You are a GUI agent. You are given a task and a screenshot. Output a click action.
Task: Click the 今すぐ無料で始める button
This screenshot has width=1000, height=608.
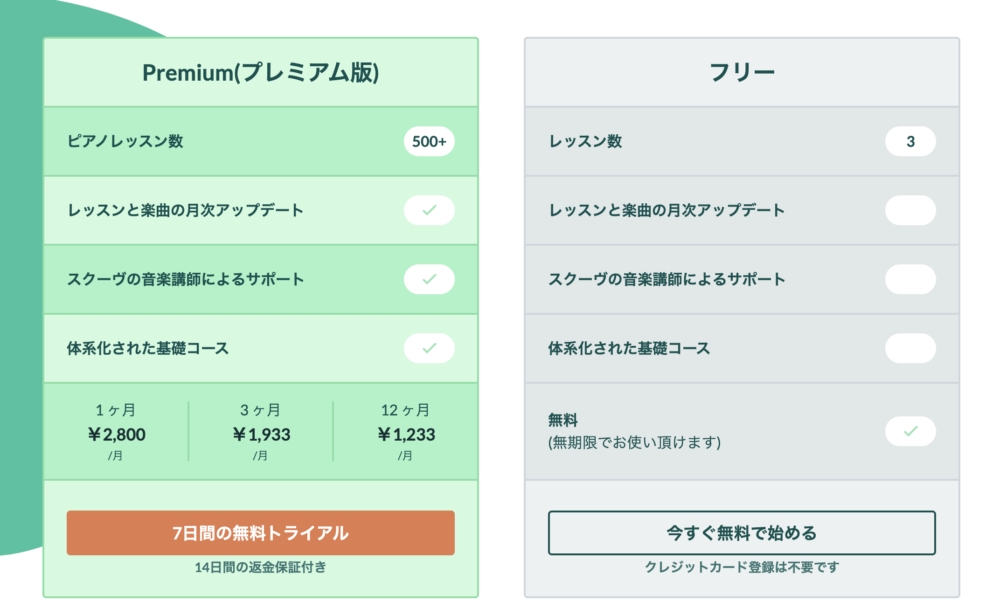point(742,533)
